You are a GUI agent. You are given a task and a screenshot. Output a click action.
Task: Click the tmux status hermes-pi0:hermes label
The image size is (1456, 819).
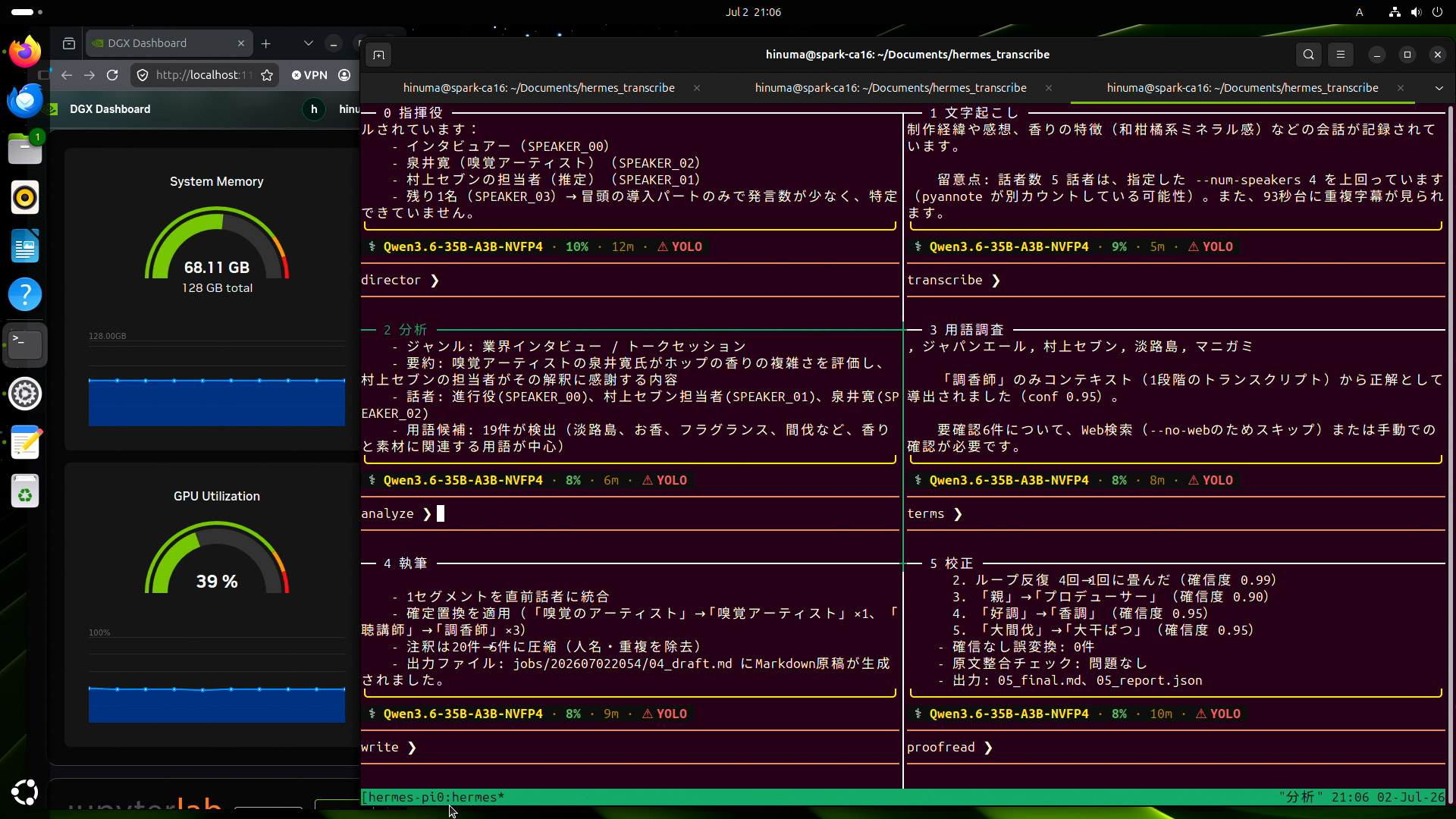433,797
